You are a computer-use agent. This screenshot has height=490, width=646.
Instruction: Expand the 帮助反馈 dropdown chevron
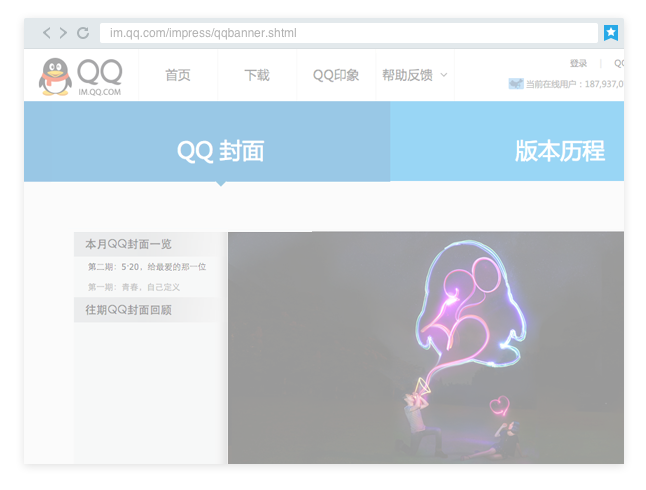tap(444, 75)
